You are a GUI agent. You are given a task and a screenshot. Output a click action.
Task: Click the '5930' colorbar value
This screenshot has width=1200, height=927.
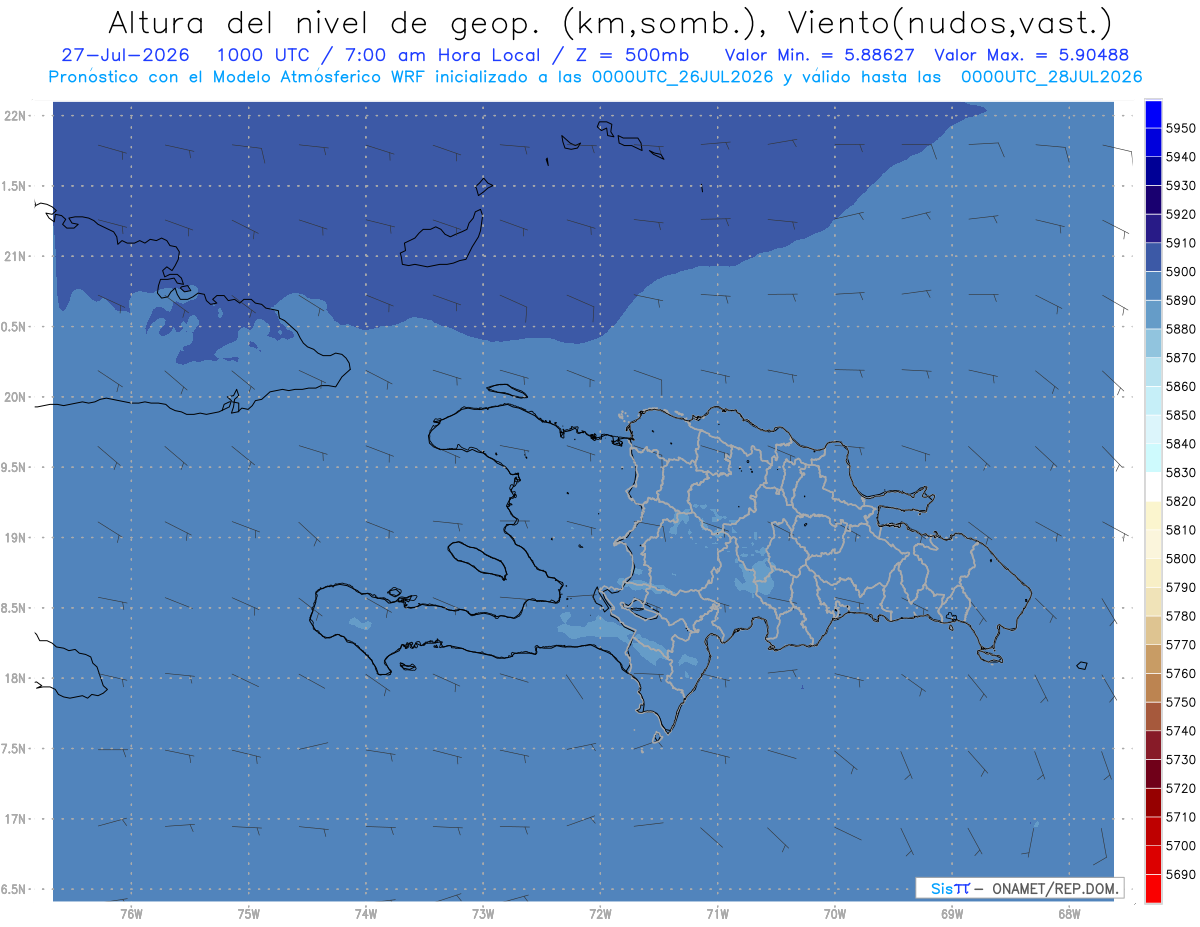pyautogui.click(x=1180, y=185)
